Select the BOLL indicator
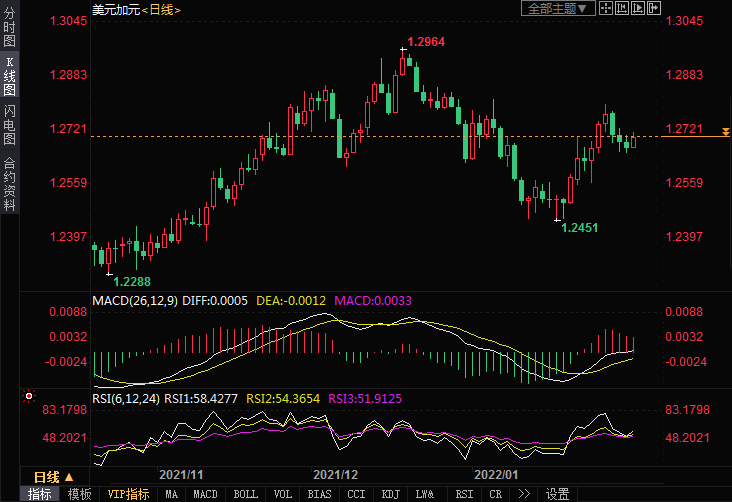 point(245,494)
